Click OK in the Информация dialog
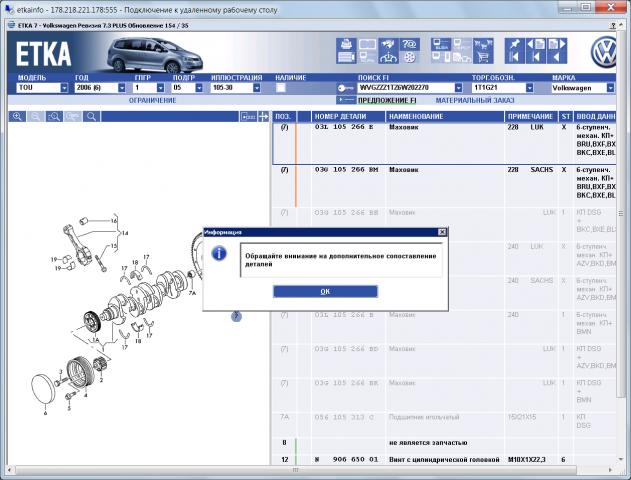This screenshot has width=631, height=480. [x=325, y=291]
